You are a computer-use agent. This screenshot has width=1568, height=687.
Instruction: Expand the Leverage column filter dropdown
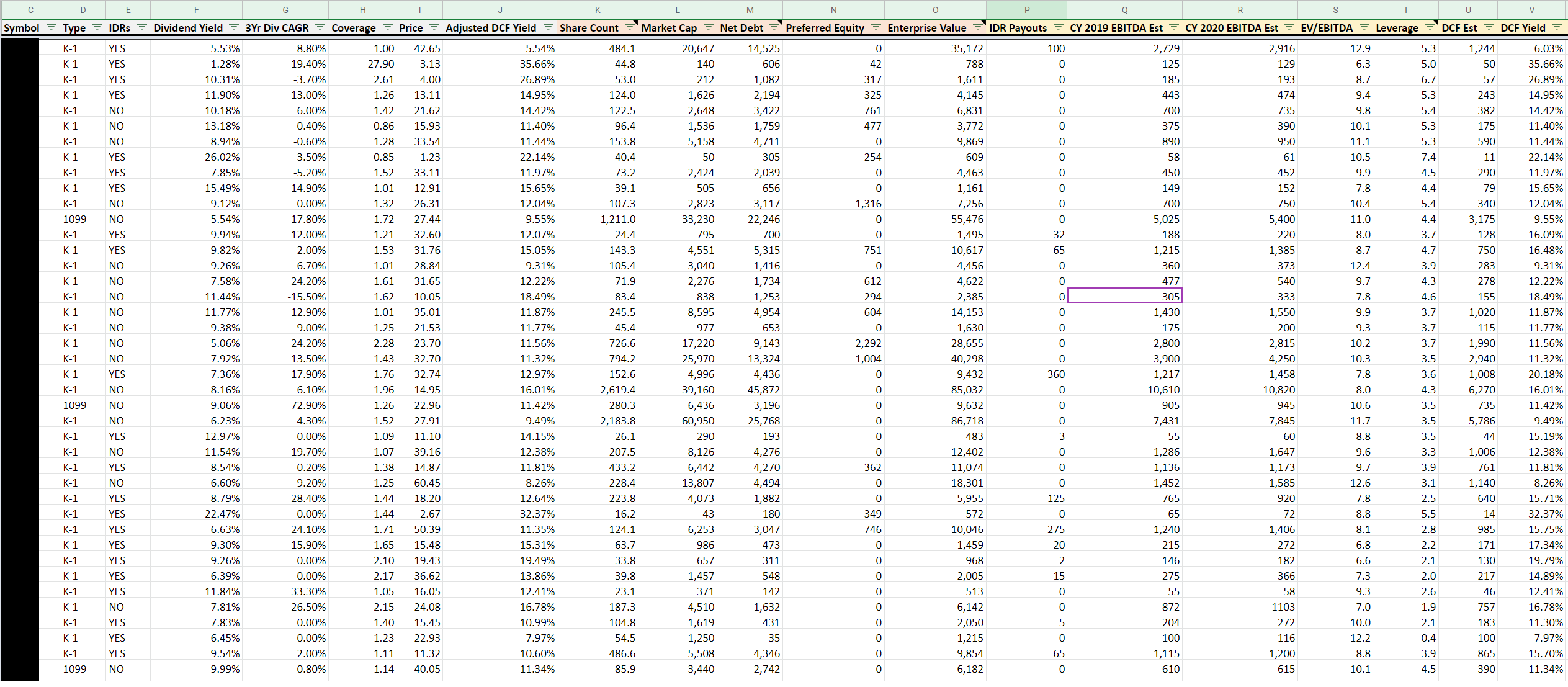click(1430, 27)
